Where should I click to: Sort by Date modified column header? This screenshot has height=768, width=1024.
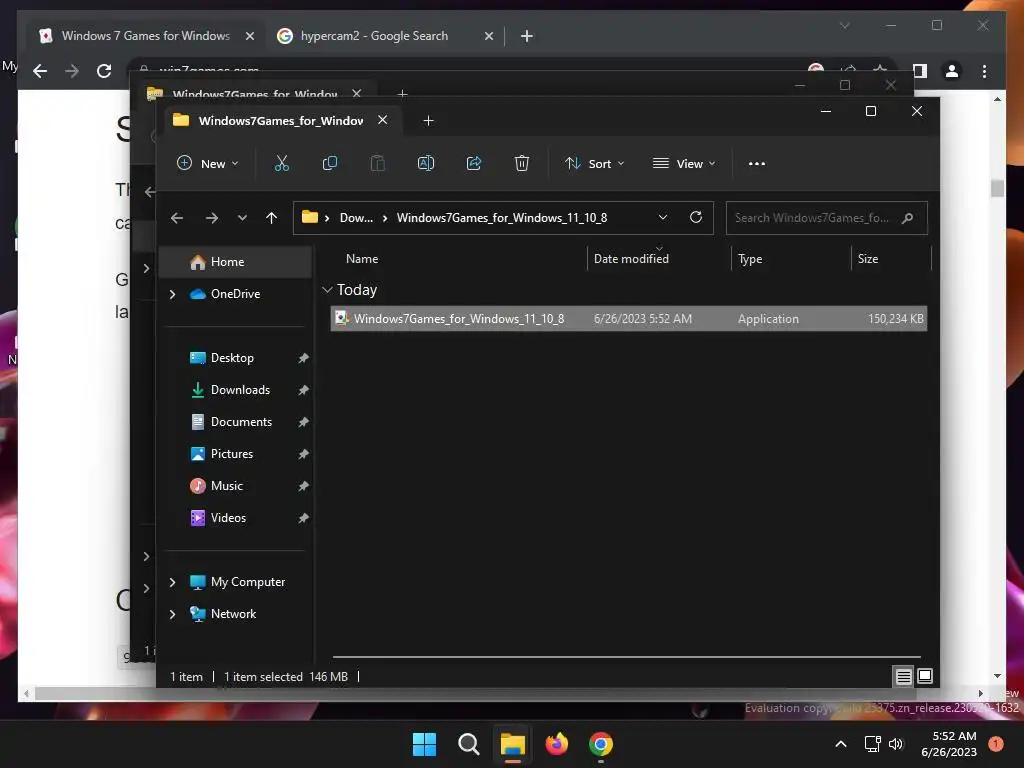point(631,259)
